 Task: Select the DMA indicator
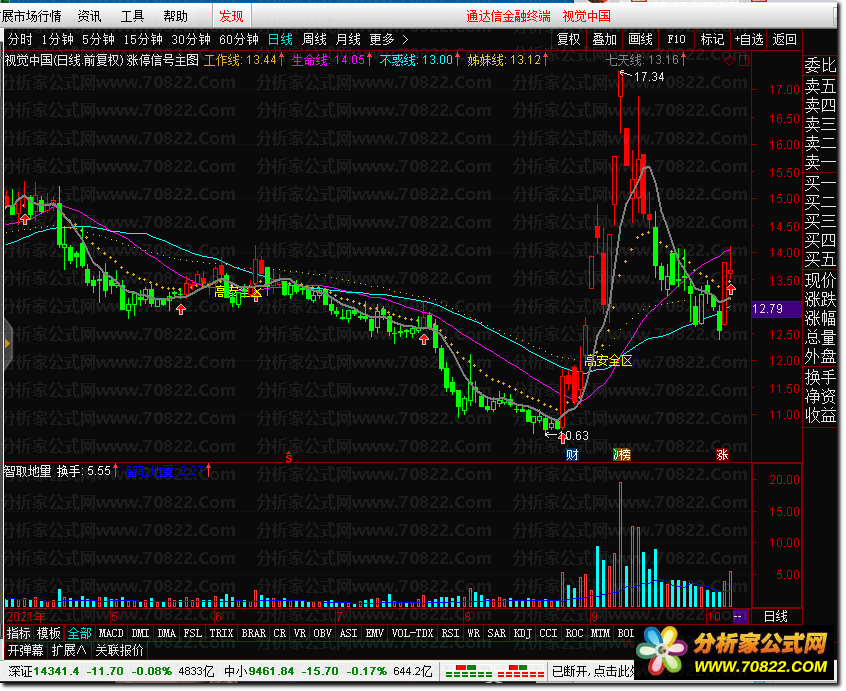pyautogui.click(x=167, y=633)
